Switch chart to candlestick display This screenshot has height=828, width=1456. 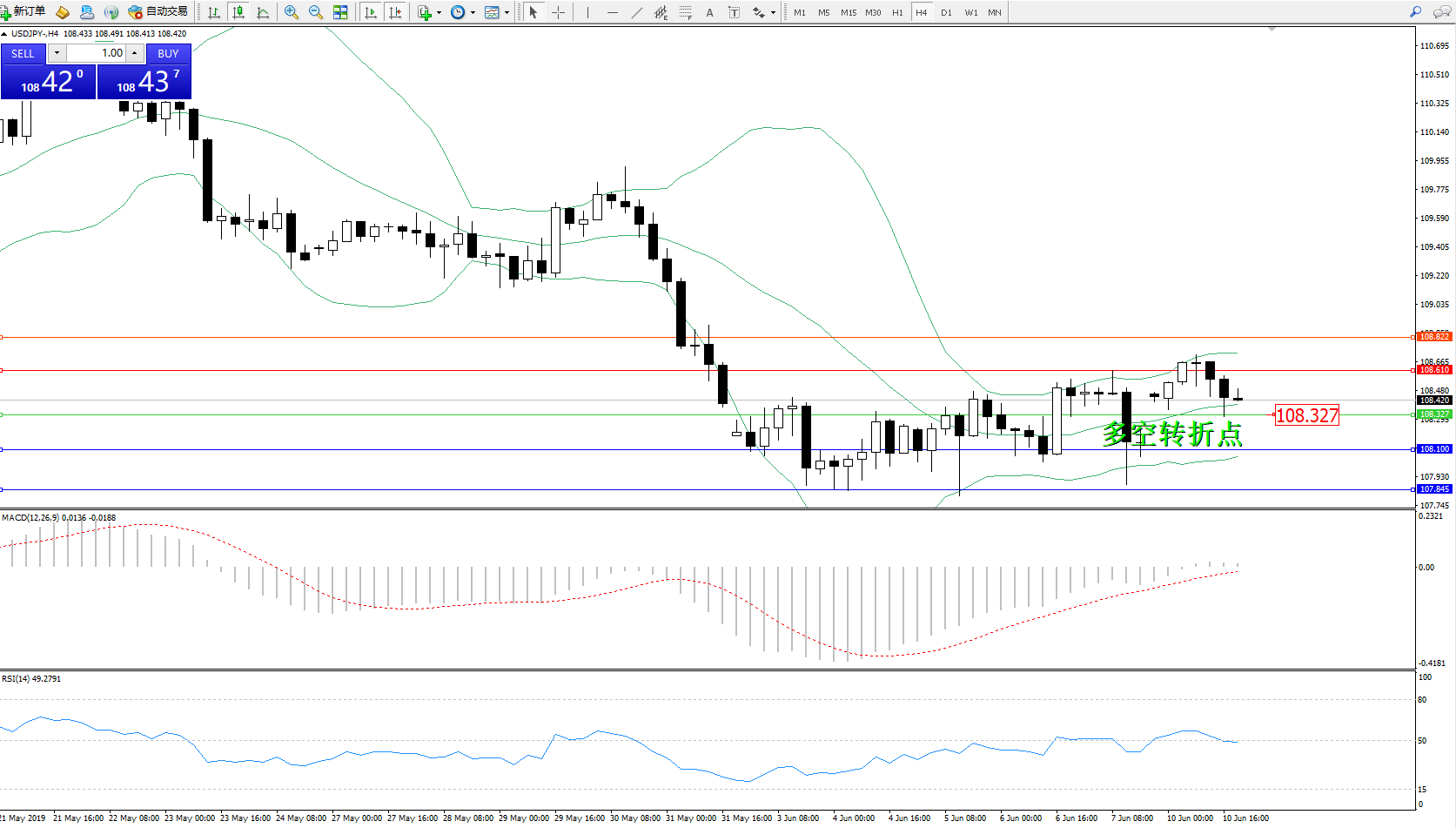238,12
